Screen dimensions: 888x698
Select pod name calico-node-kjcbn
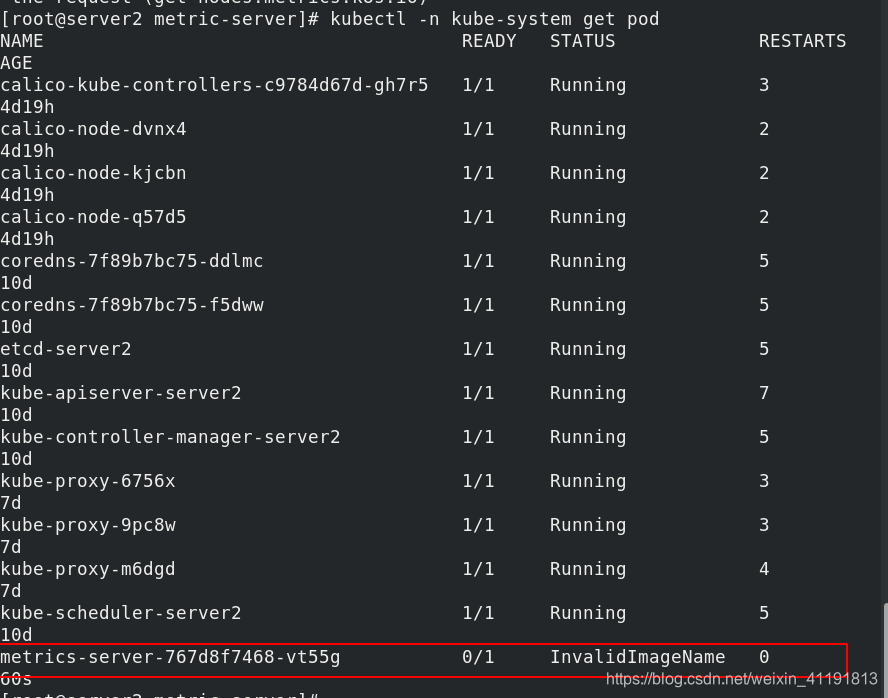coord(93,174)
